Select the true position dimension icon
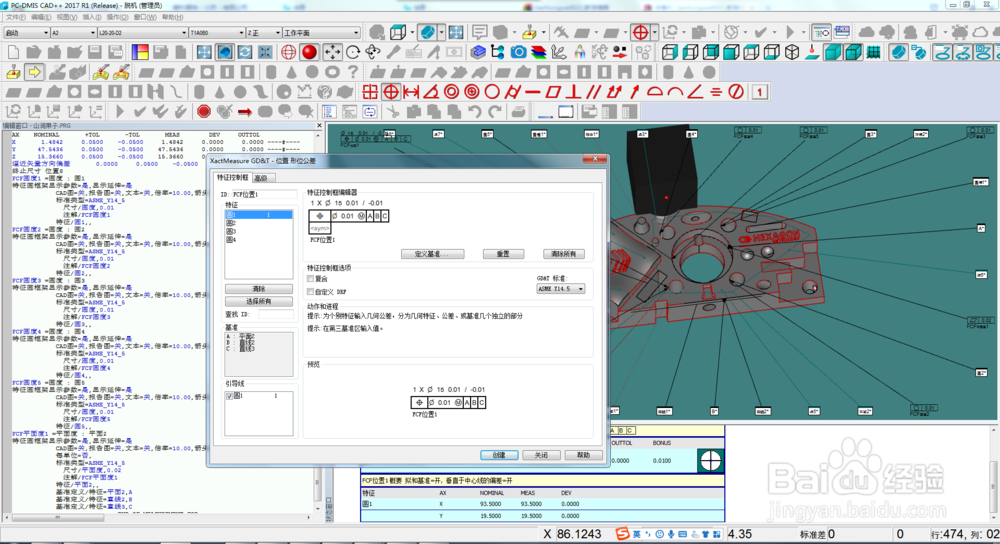Screen dimensions: 1000x544 tap(391, 92)
